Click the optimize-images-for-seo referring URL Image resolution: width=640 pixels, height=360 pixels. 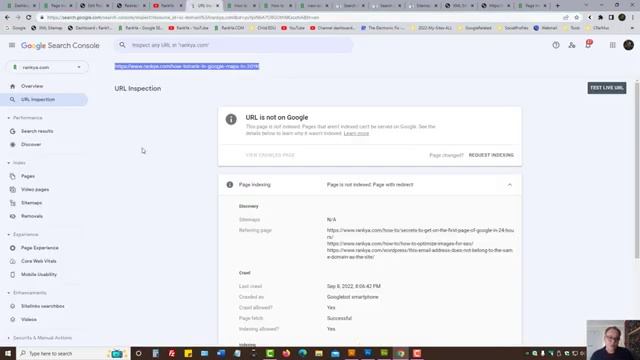coord(400,244)
